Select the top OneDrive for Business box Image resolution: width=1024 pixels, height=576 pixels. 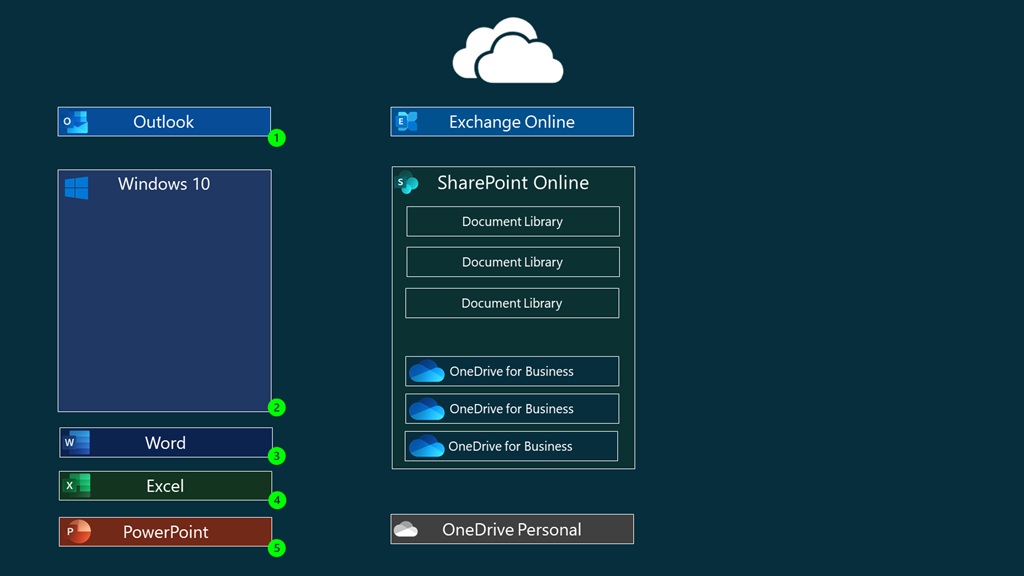[x=512, y=371]
